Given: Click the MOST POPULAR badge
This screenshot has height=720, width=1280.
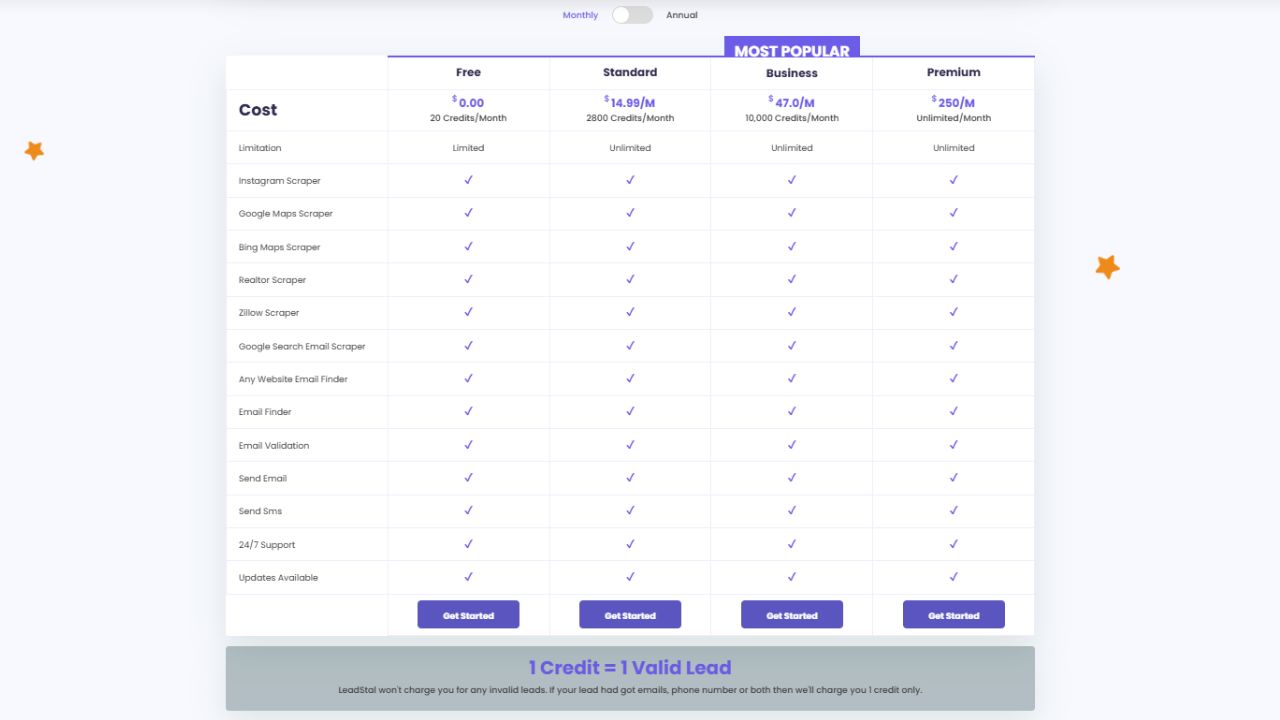Looking at the screenshot, I should point(792,48).
